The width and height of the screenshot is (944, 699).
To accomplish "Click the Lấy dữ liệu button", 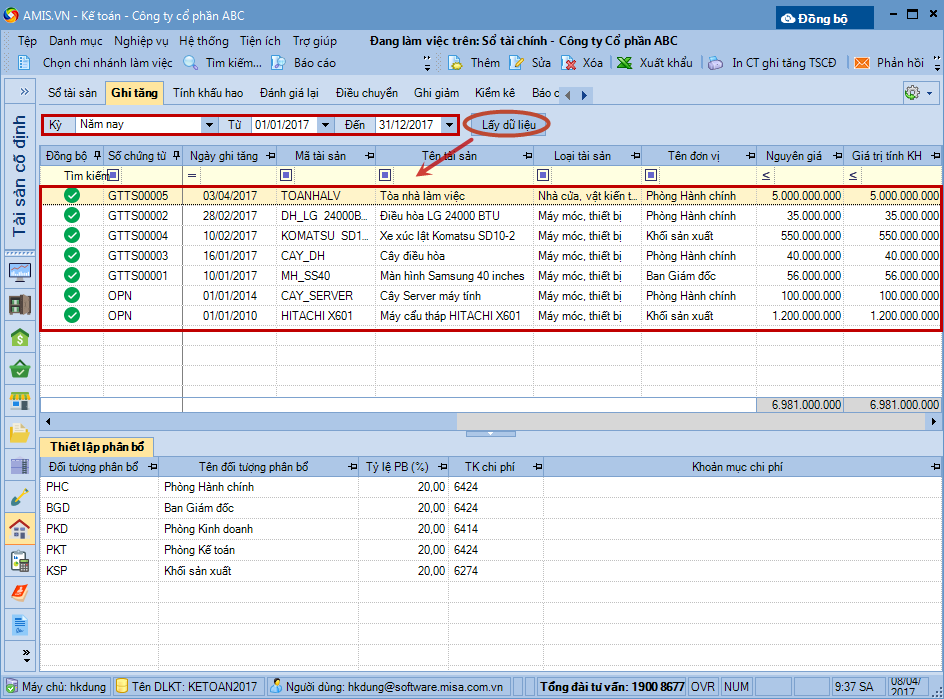I will [509, 125].
